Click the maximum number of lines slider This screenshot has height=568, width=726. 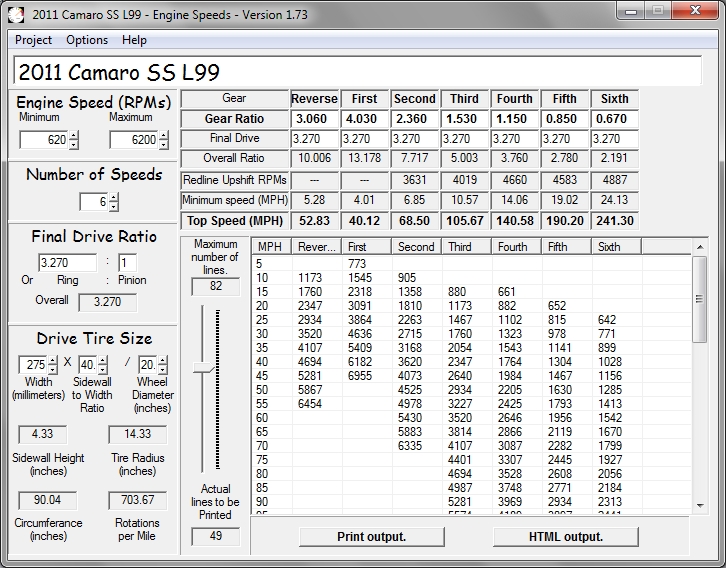pos(205,369)
